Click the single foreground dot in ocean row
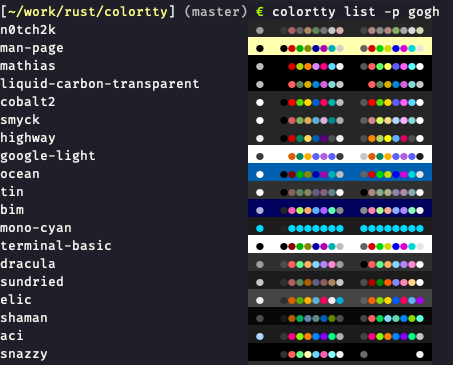 260,174
